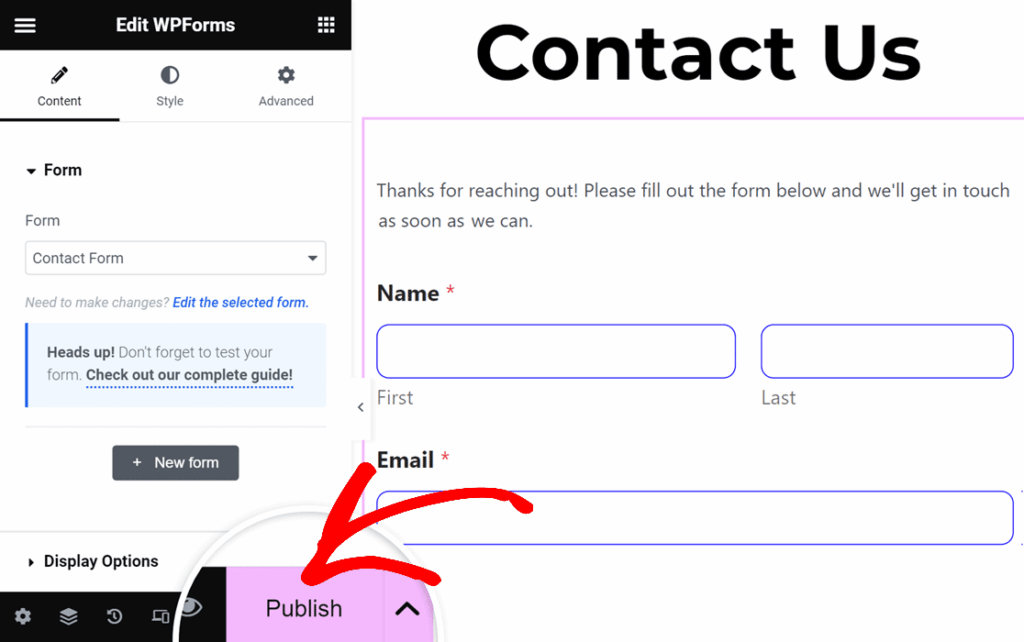Click the Content pencil icon
The width and height of the screenshot is (1024, 642).
tap(59, 73)
